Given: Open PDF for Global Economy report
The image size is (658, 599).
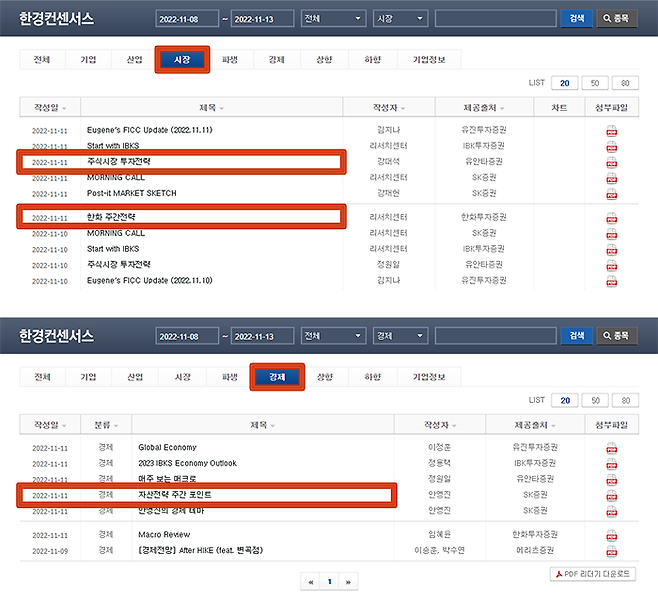Looking at the screenshot, I should (x=611, y=448).
